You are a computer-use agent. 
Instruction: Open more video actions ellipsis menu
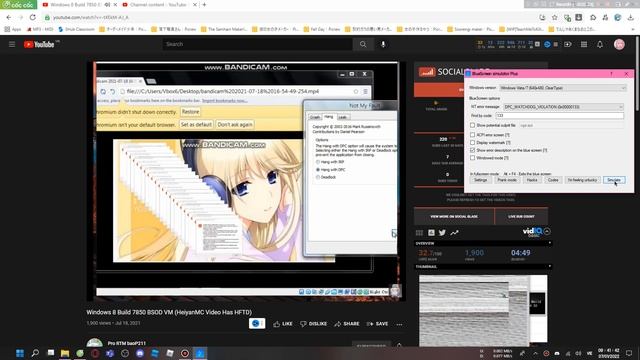pos(399,324)
